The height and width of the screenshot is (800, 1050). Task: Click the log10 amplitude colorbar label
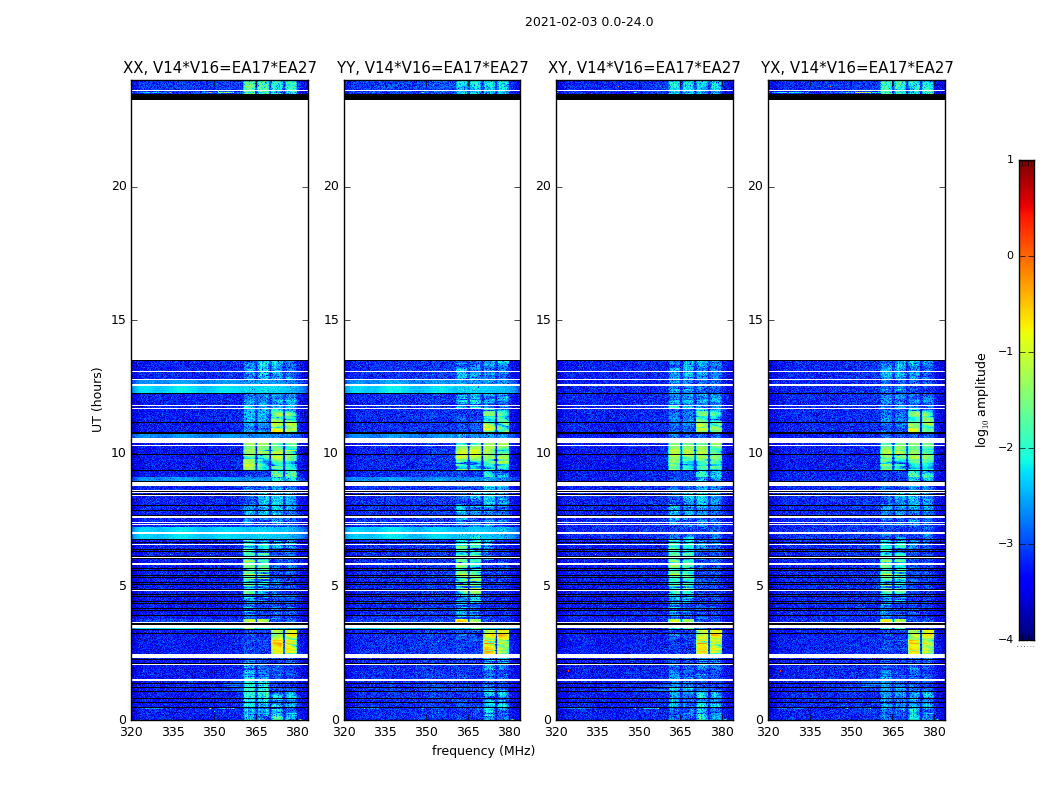click(x=981, y=400)
